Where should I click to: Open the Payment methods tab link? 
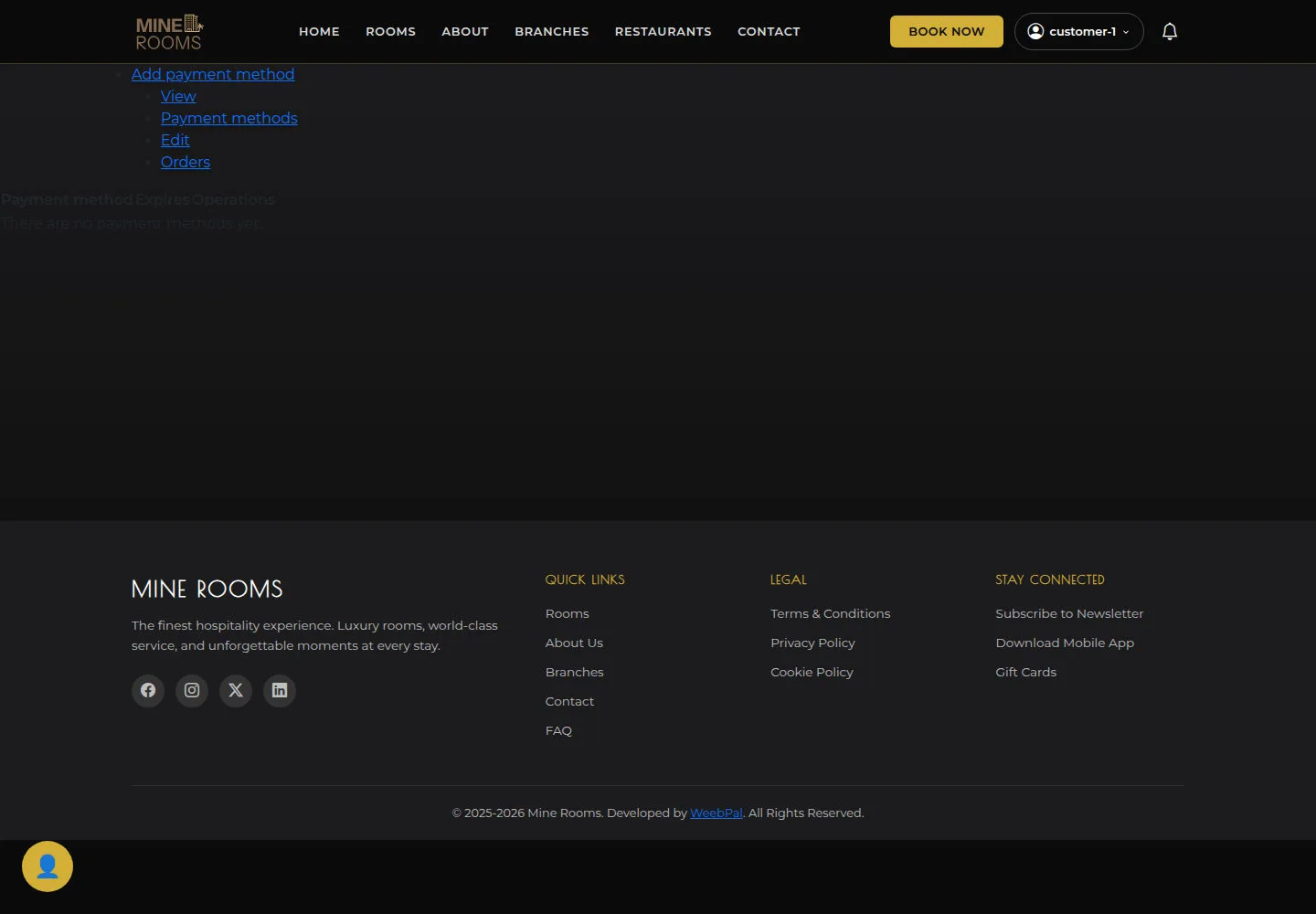coord(229,118)
